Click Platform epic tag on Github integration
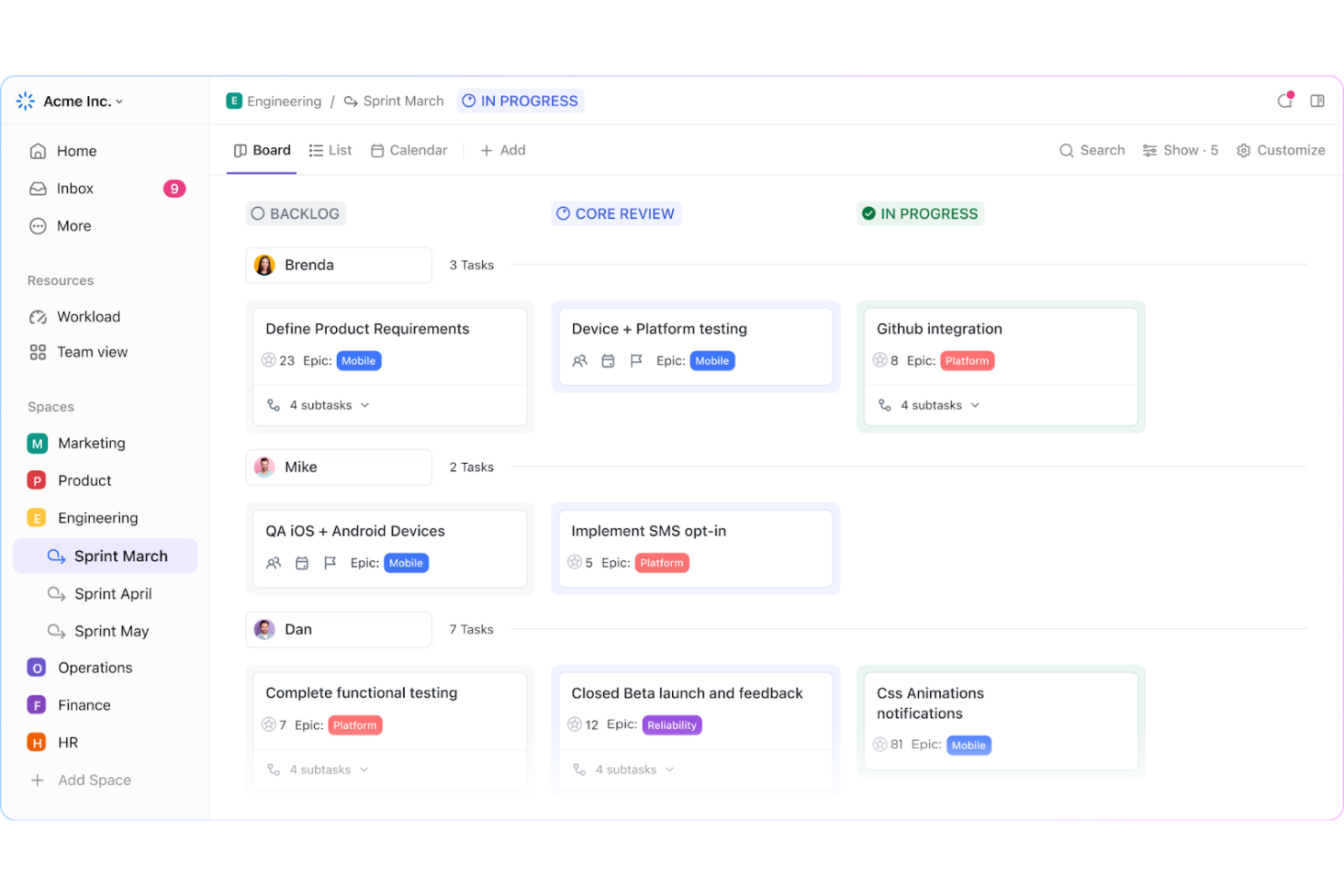 (967, 361)
